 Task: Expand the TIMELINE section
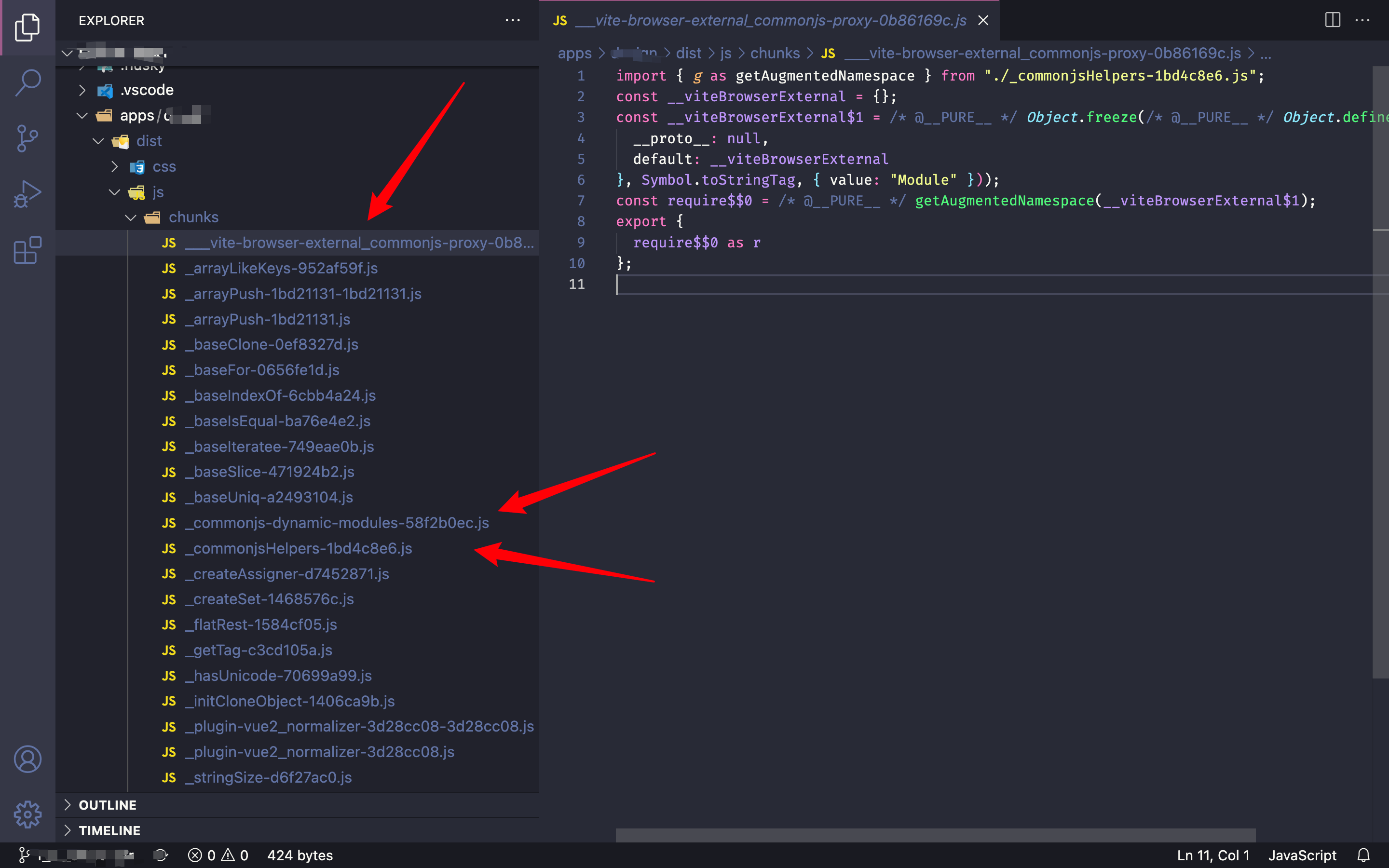pyautogui.click(x=109, y=830)
